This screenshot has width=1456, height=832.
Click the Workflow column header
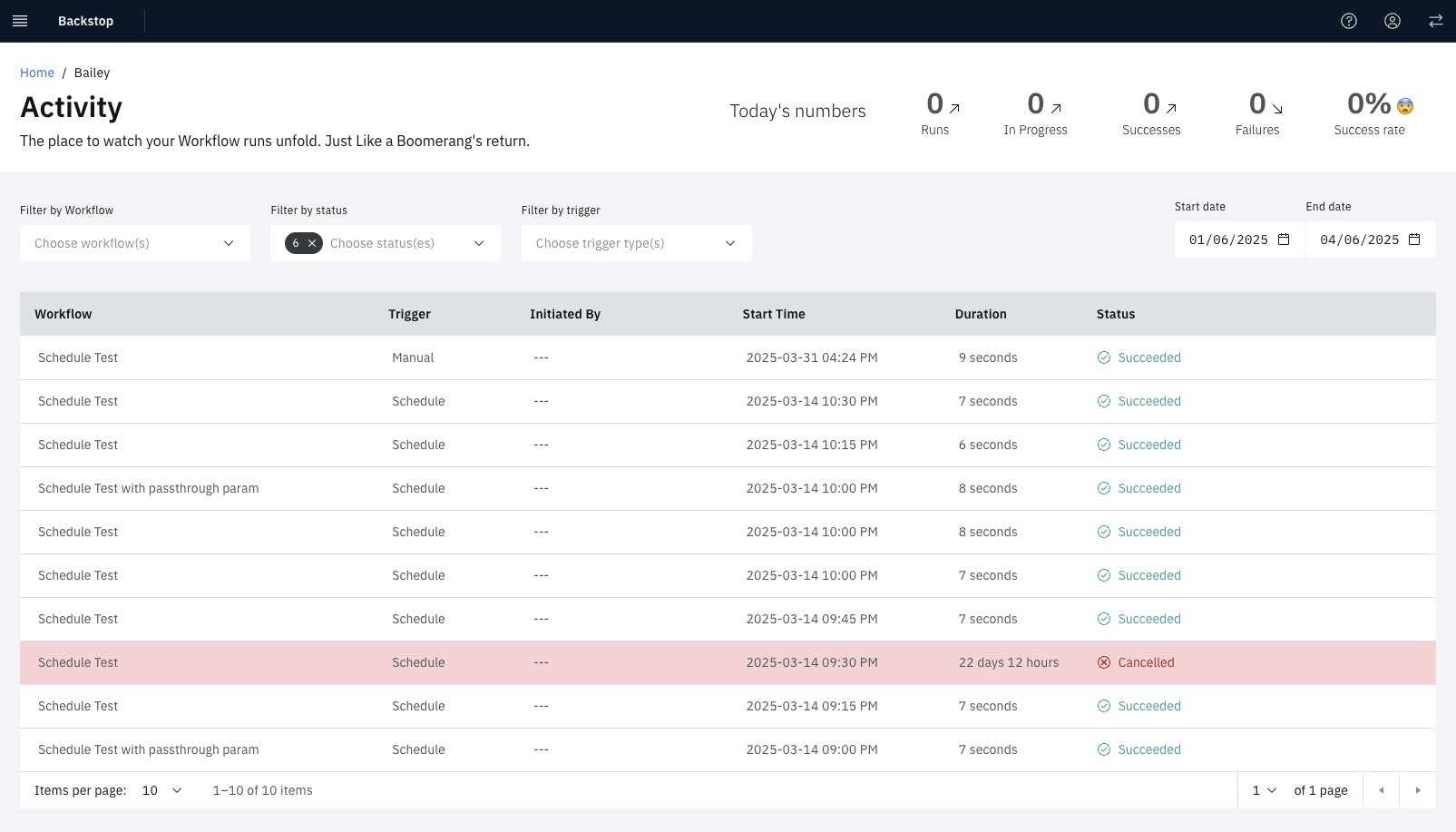64,314
